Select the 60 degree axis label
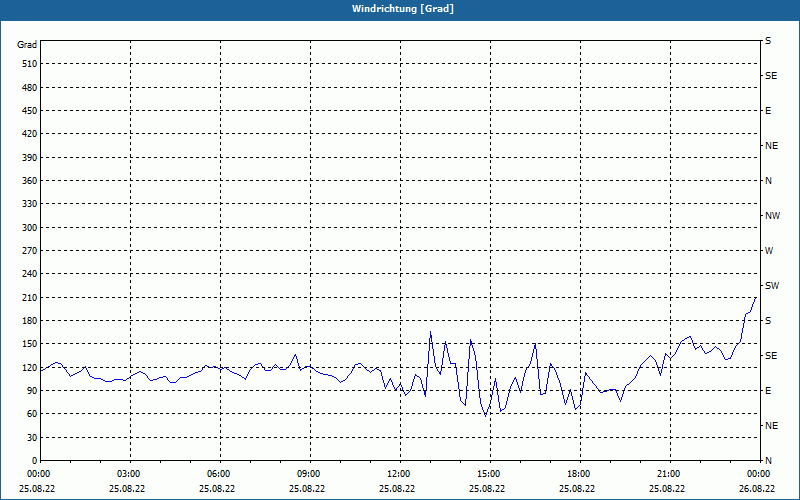The width and height of the screenshot is (800, 500). (32, 413)
